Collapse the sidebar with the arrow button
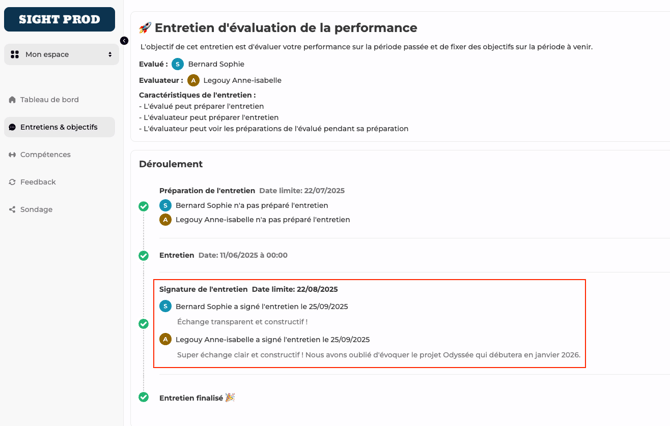This screenshot has height=426, width=670. coord(124,41)
